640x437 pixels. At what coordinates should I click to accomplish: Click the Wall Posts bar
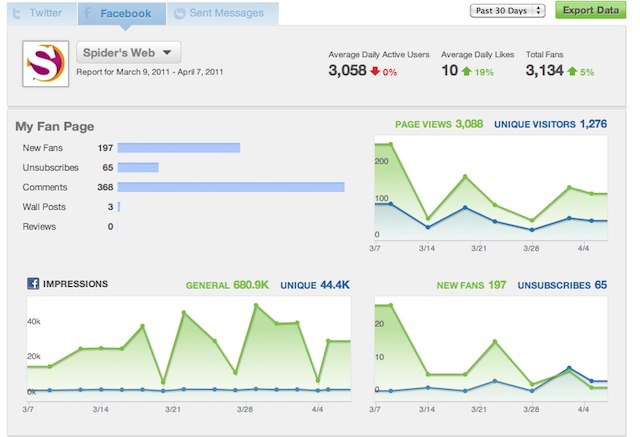[x=119, y=206]
